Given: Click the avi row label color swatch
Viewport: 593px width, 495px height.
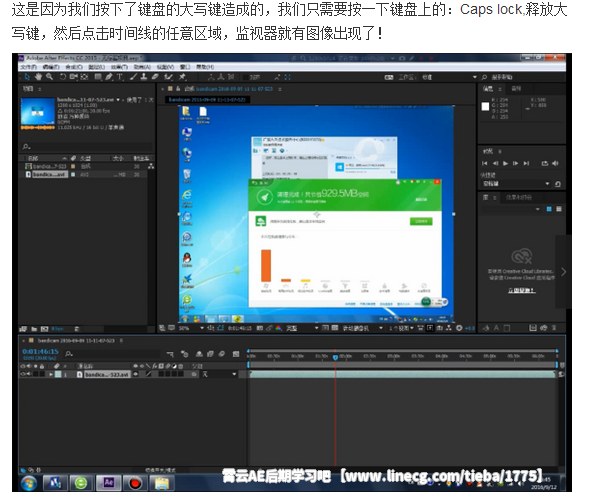Looking at the screenshot, I should 73,174.
